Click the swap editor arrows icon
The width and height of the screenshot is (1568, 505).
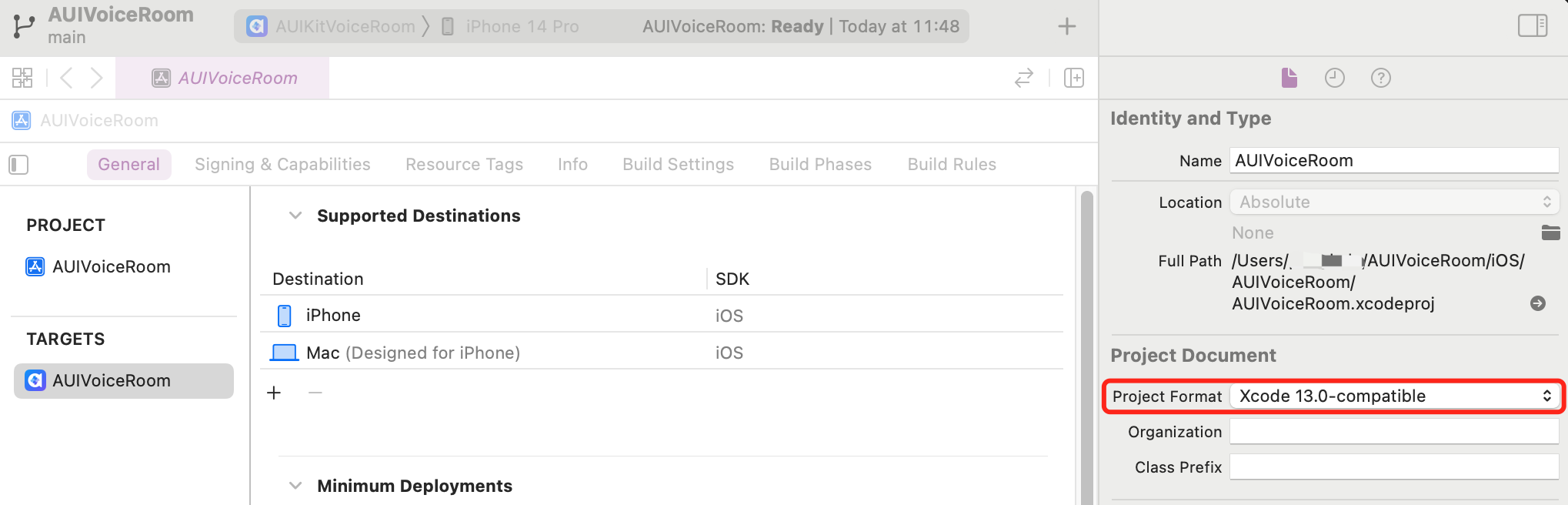tap(1024, 78)
